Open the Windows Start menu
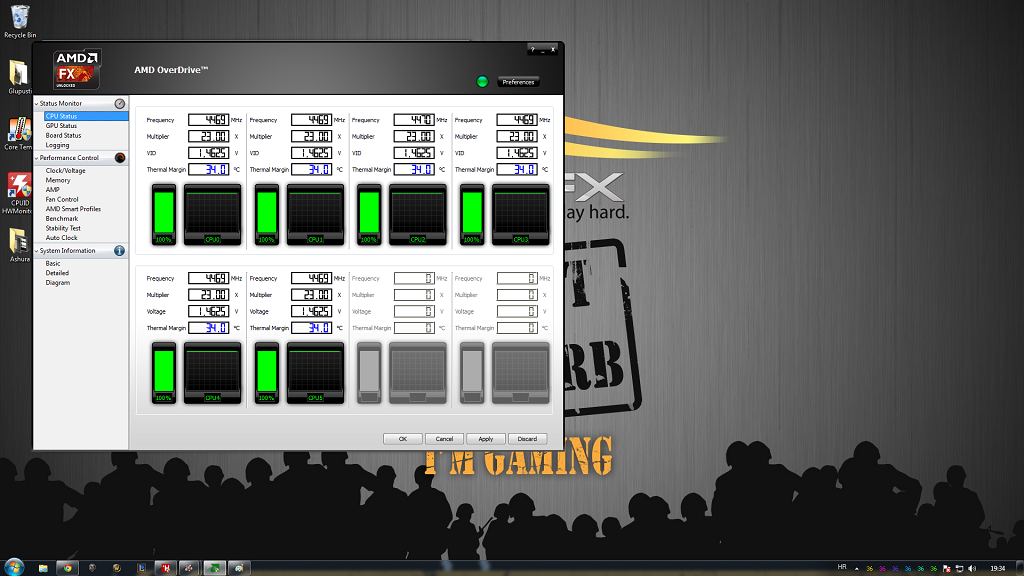This screenshot has width=1024, height=576. click(14, 568)
